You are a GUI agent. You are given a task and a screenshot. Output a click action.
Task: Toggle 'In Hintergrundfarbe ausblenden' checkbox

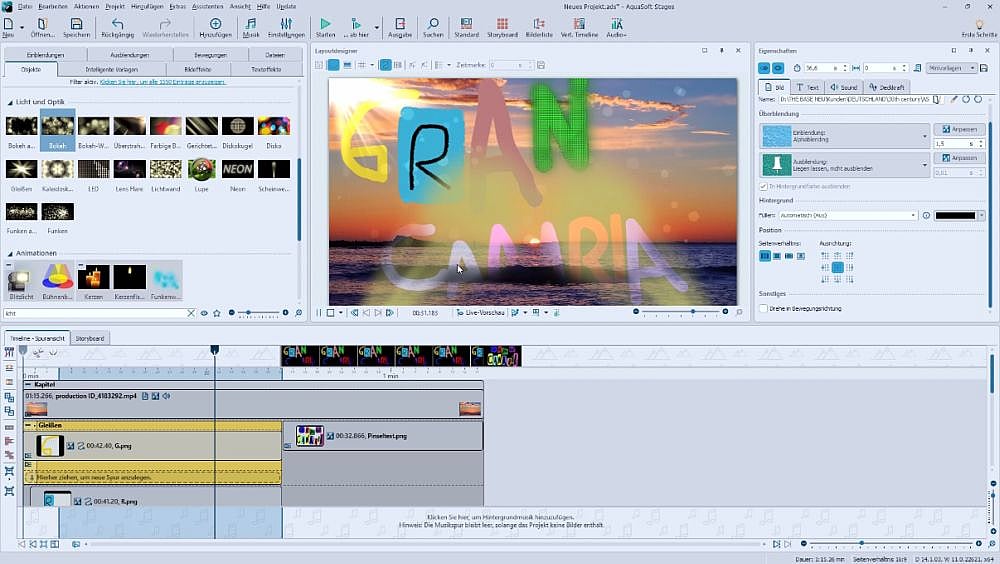[x=764, y=186]
